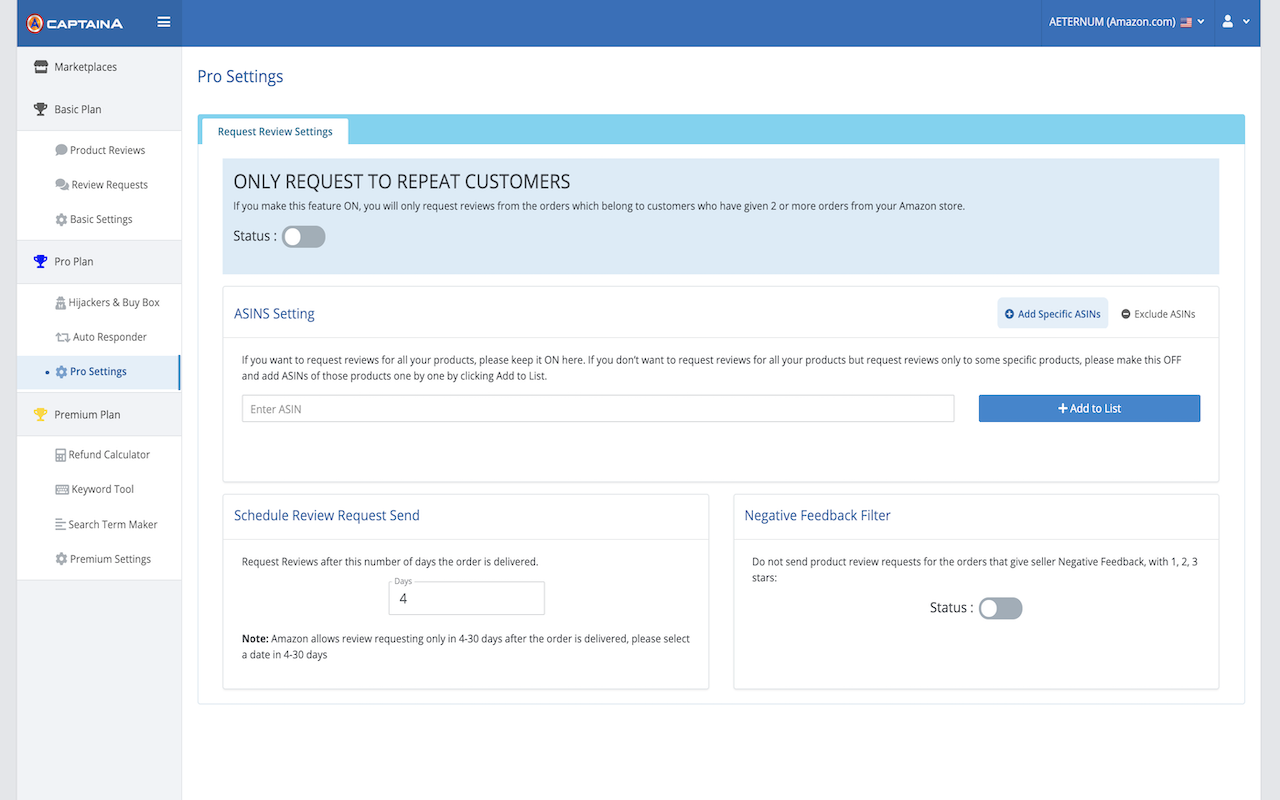Open the hamburger menu next to the logo
The width and height of the screenshot is (1280, 800).
[x=163, y=21]
